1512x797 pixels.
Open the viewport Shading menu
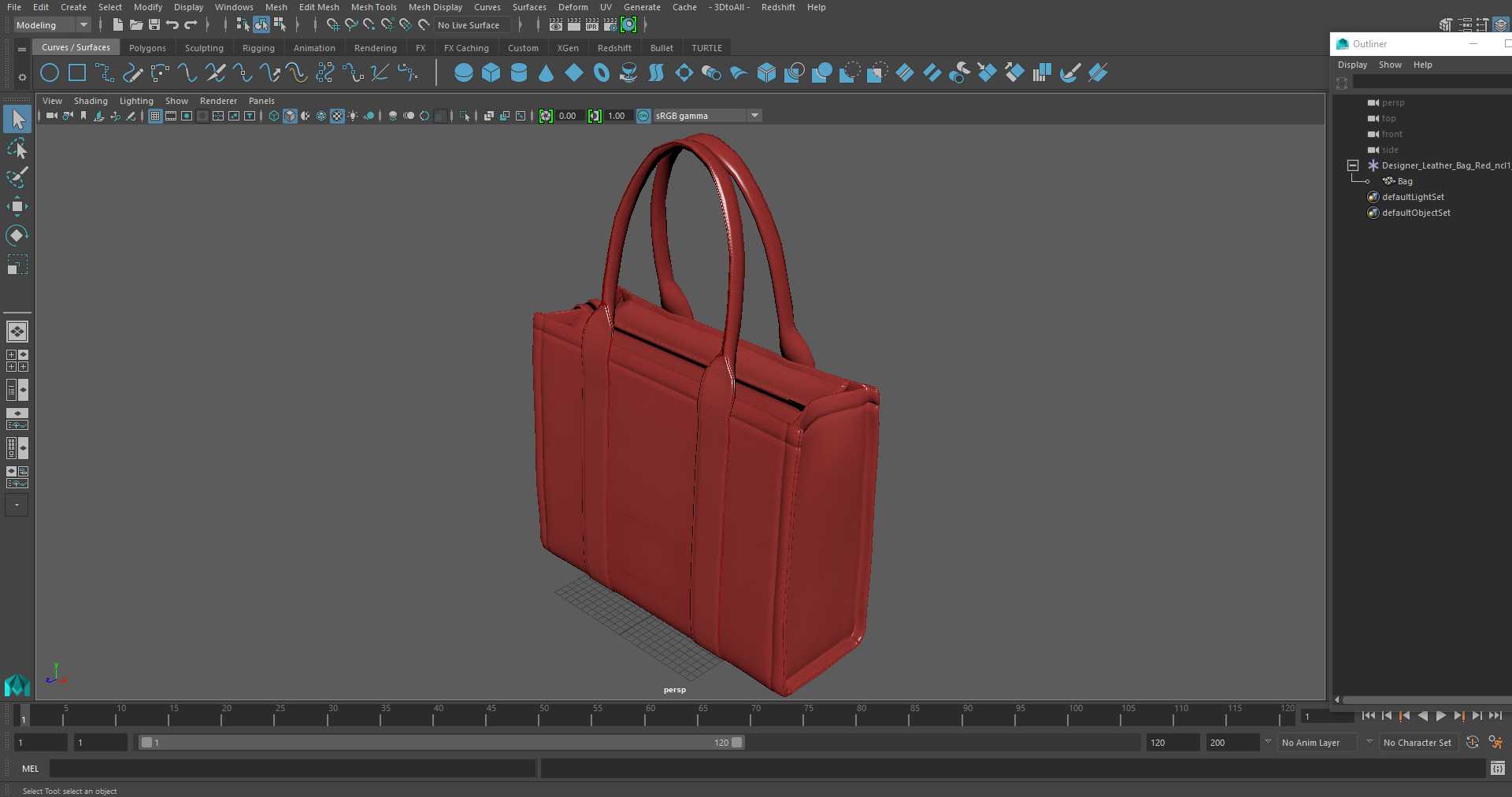(x=91, y=101)
